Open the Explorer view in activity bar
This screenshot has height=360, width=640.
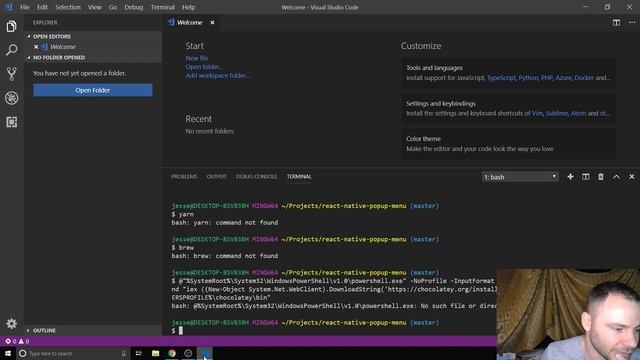pos(11,27)
